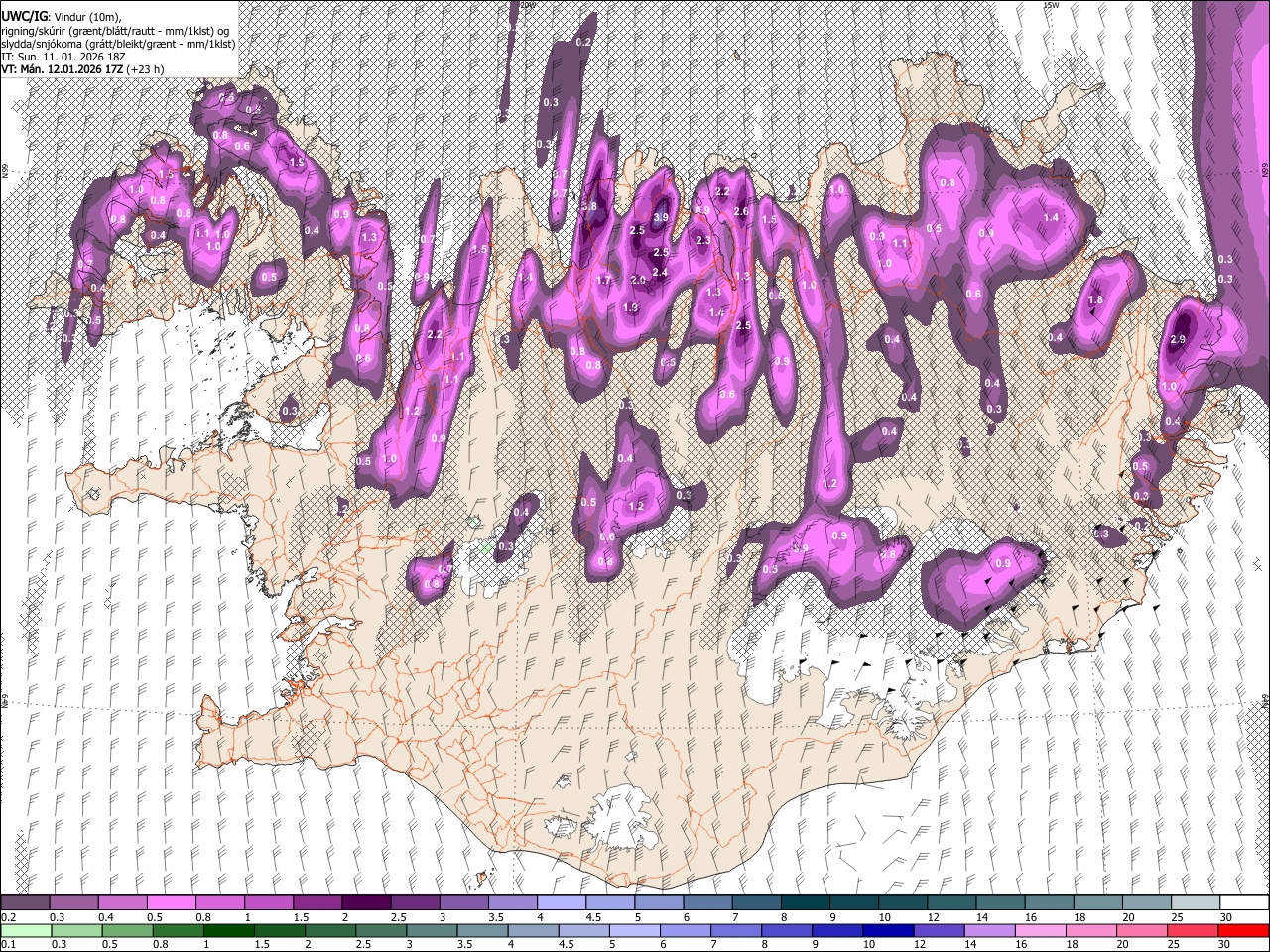Click the 1.7 precipitation value label
1270x952 pixels.
click(603, 281)
